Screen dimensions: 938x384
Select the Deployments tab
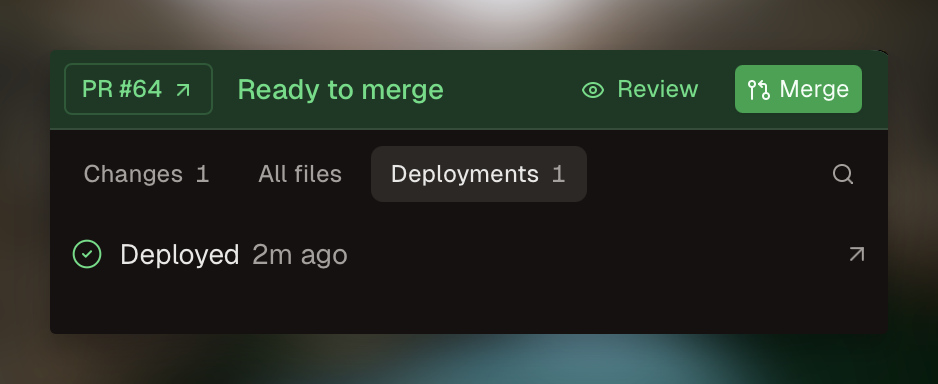[479, 174]
